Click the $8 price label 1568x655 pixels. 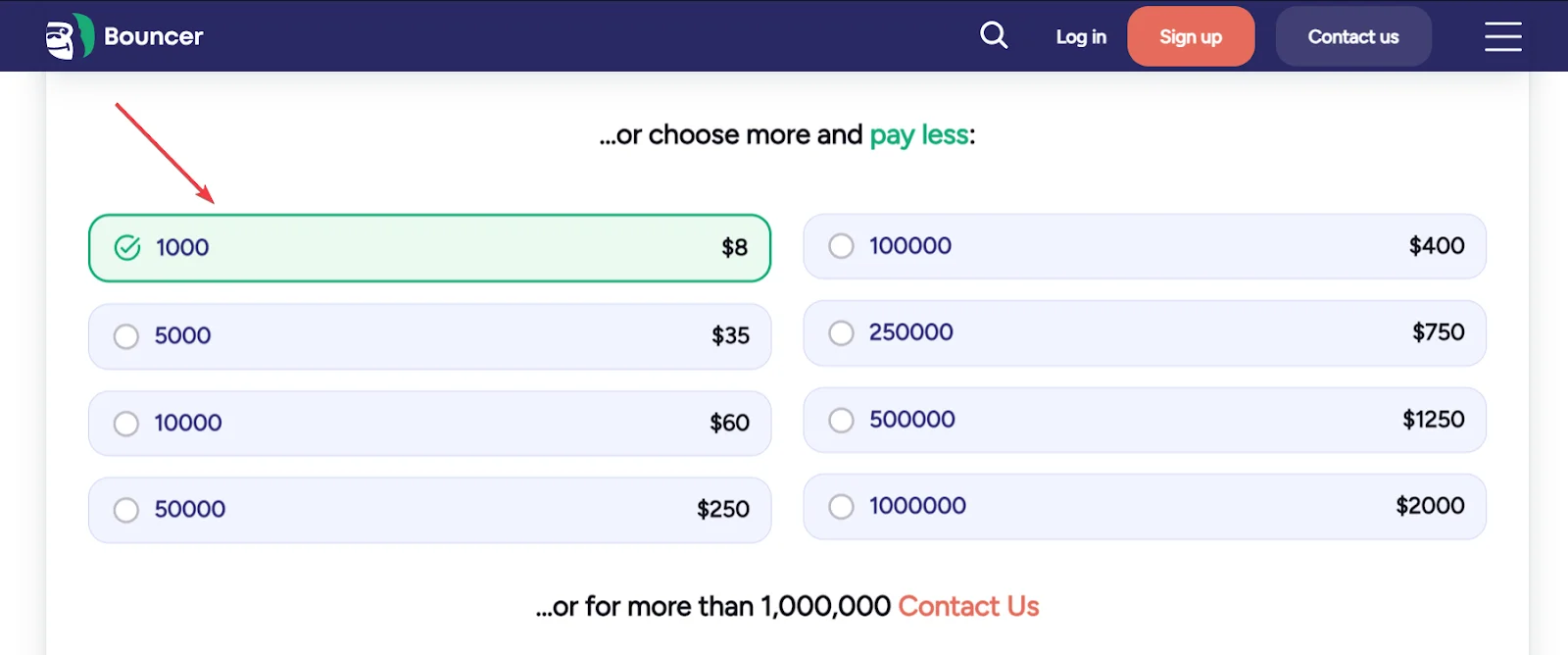tap(734, 248)
